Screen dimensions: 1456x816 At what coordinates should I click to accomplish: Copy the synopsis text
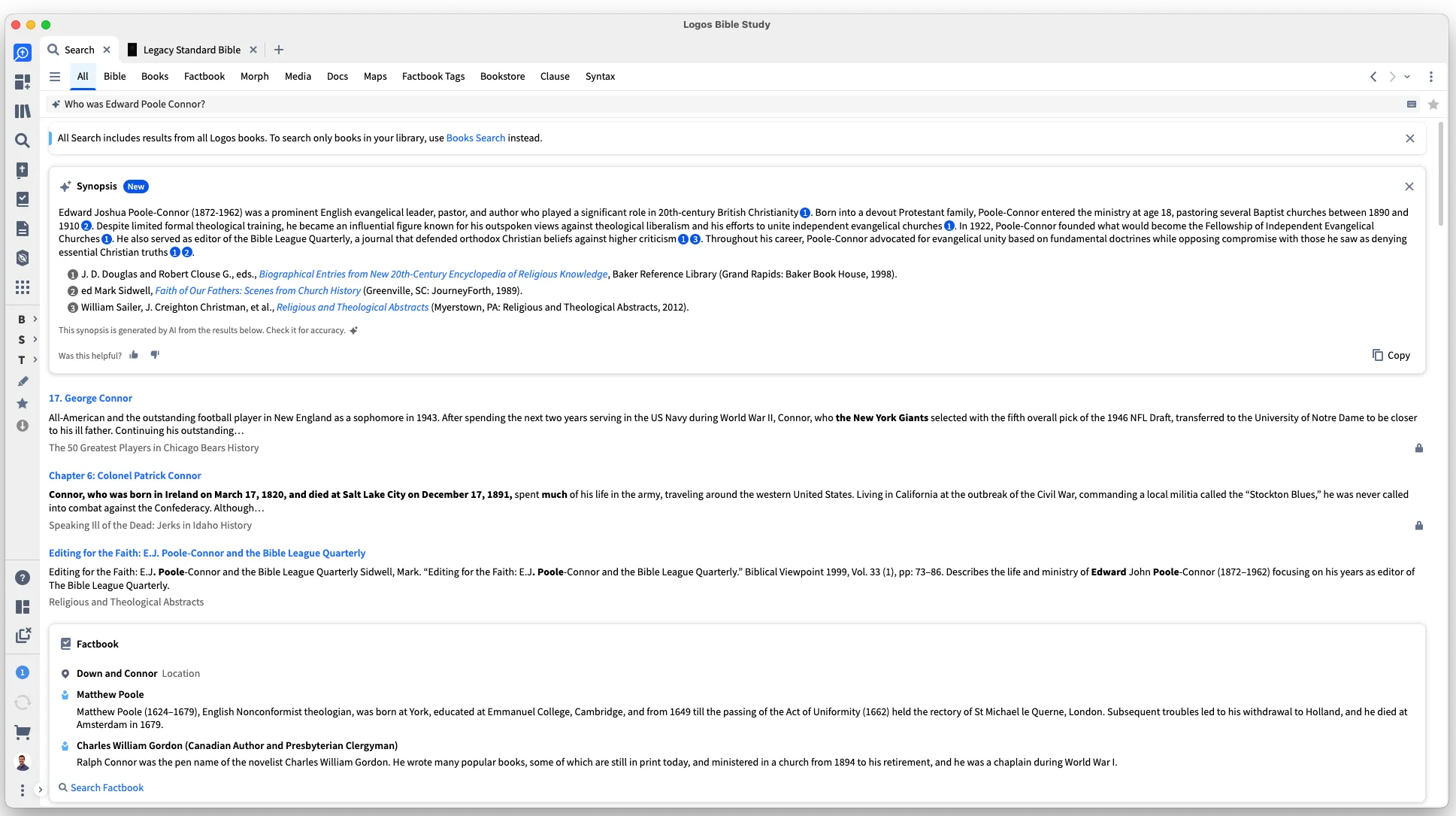point(1391,355)
